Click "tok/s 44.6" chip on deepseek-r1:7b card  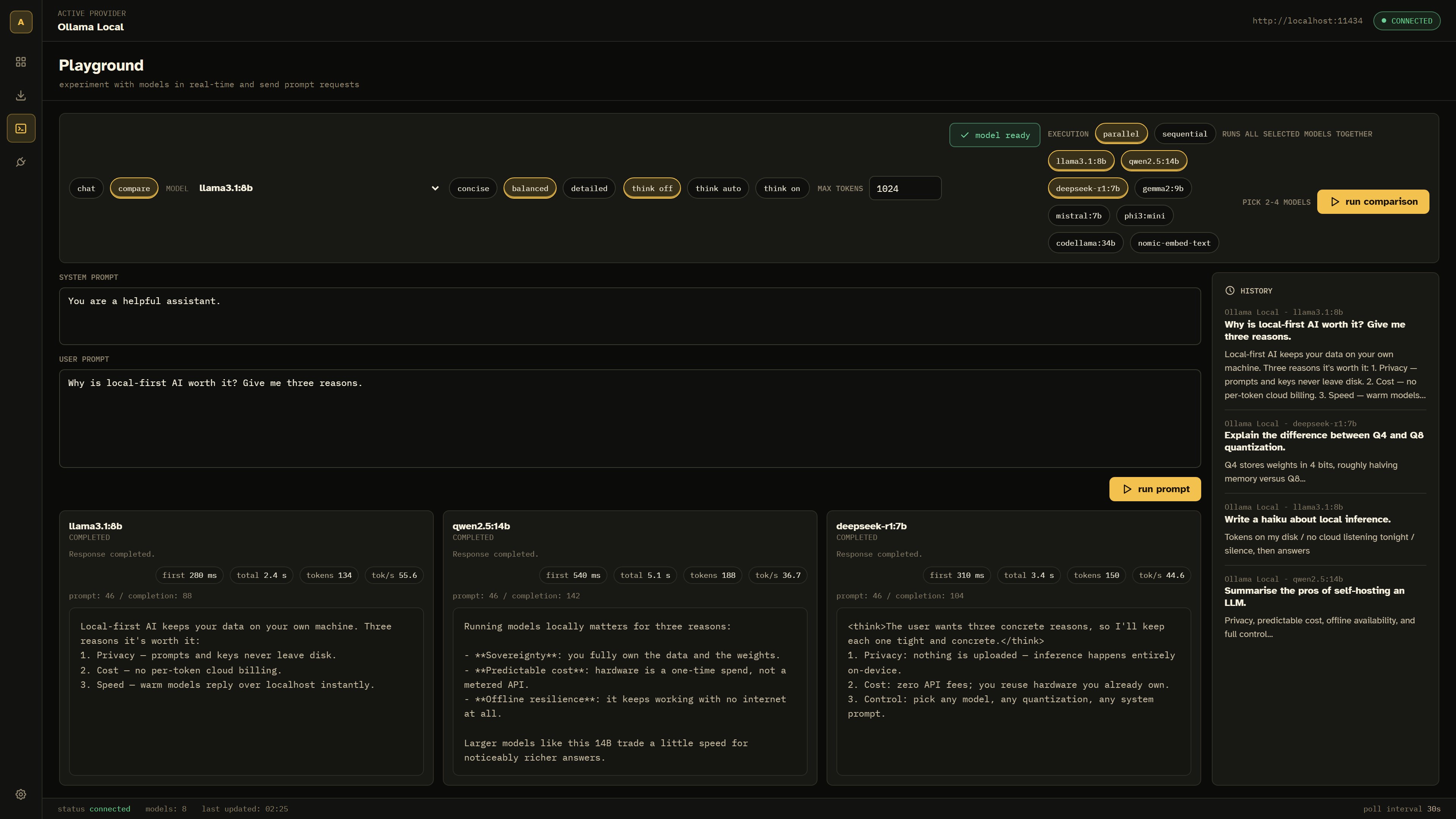tap(1161, 576)
